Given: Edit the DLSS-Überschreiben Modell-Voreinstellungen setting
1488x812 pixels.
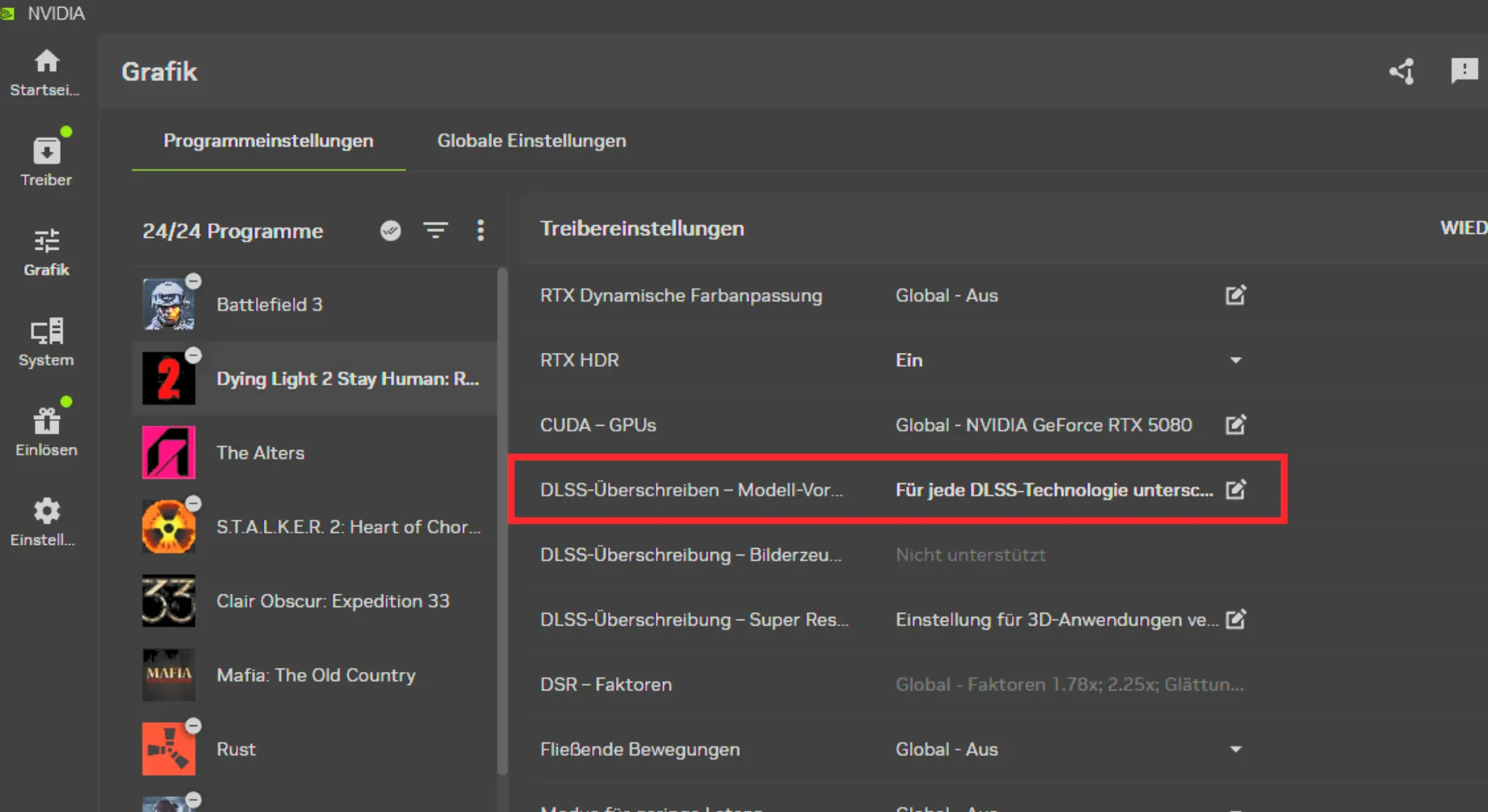Looking at the screenshot, I should pos(1235,490).
